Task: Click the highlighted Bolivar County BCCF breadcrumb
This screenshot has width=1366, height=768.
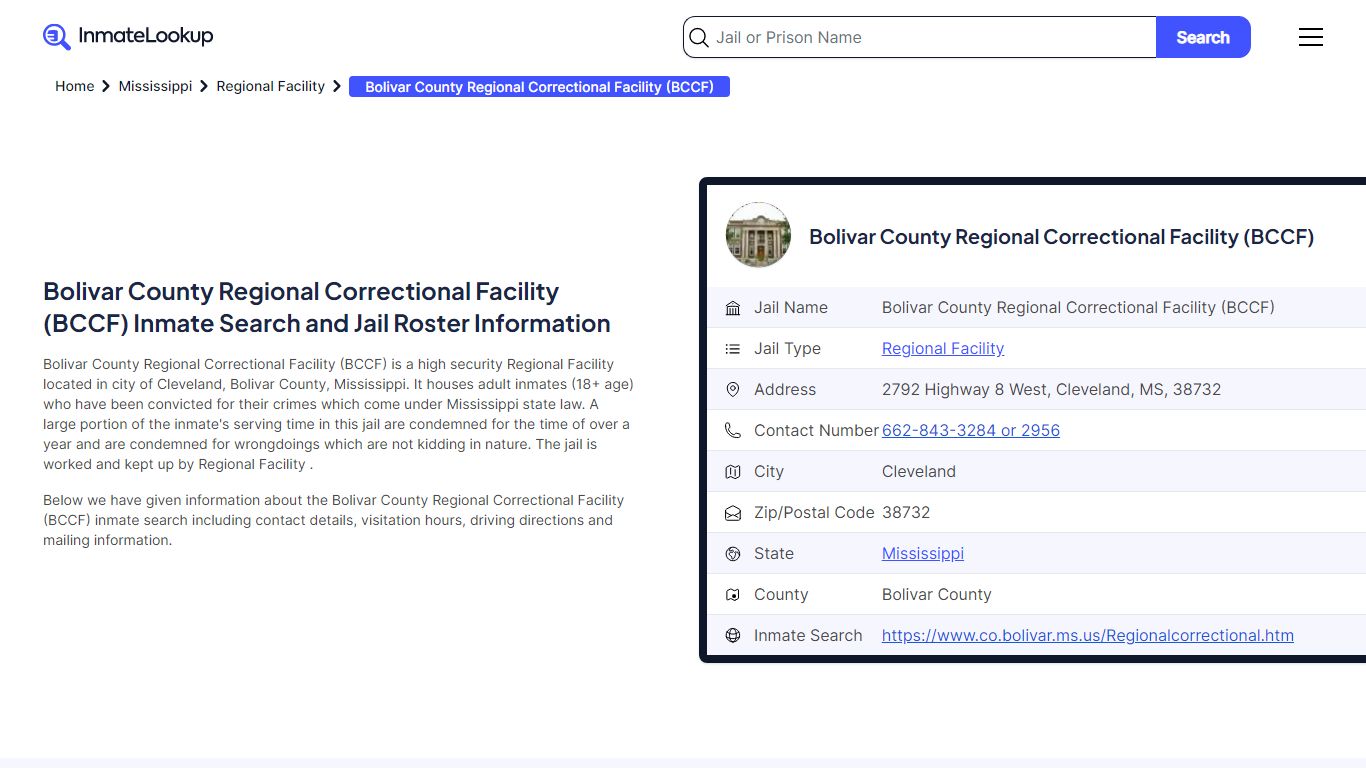Action: pos(539,87)
